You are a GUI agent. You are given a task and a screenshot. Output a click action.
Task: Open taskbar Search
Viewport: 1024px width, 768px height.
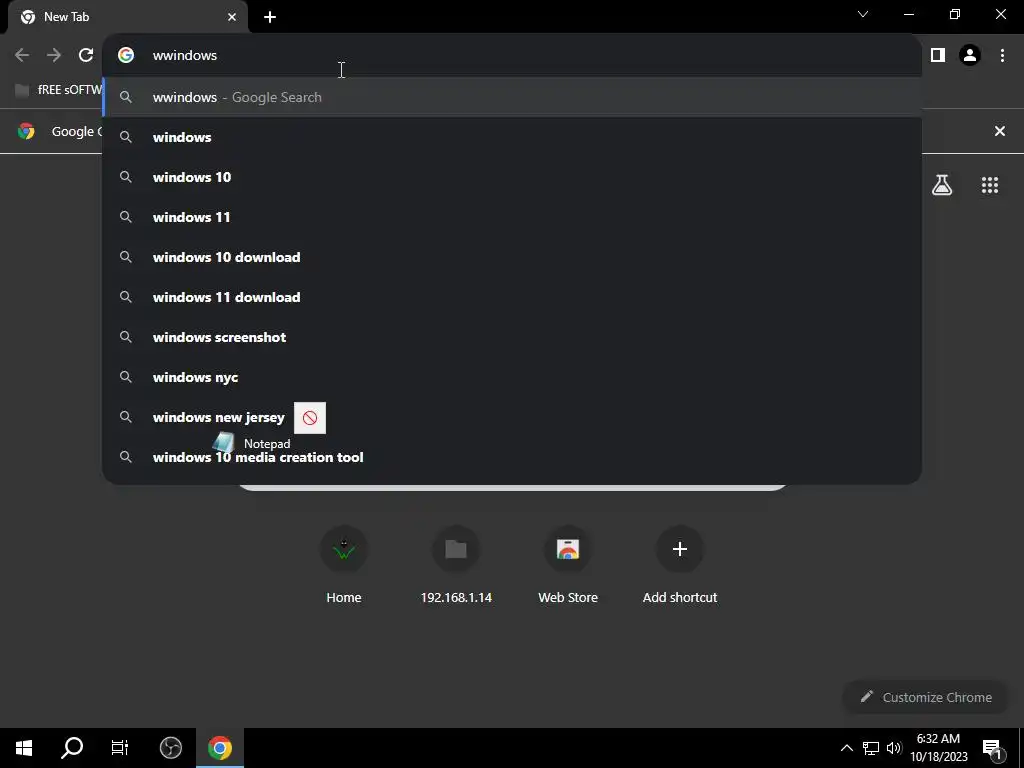(x=72, y=748)
